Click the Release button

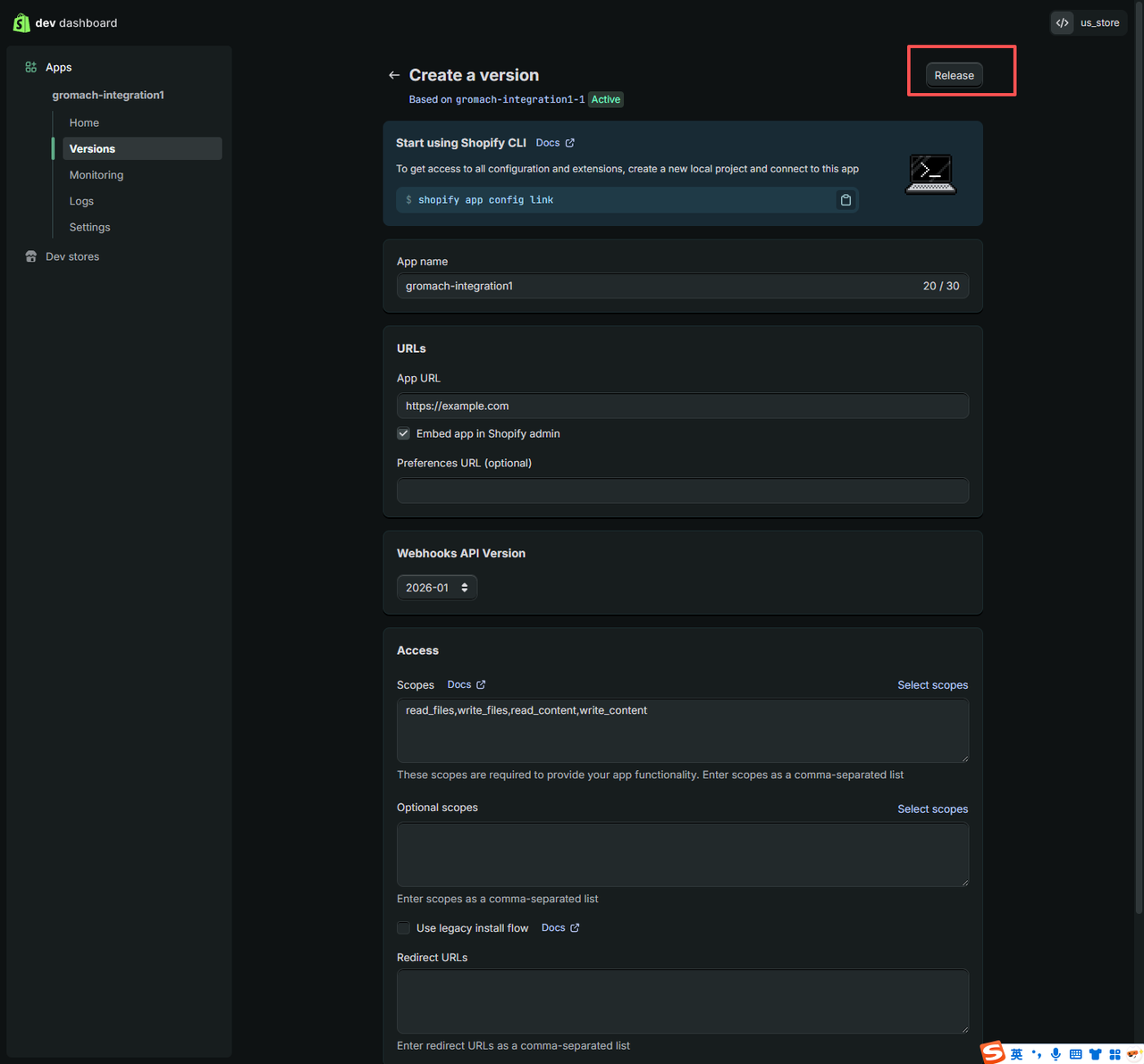coord(954,76)
